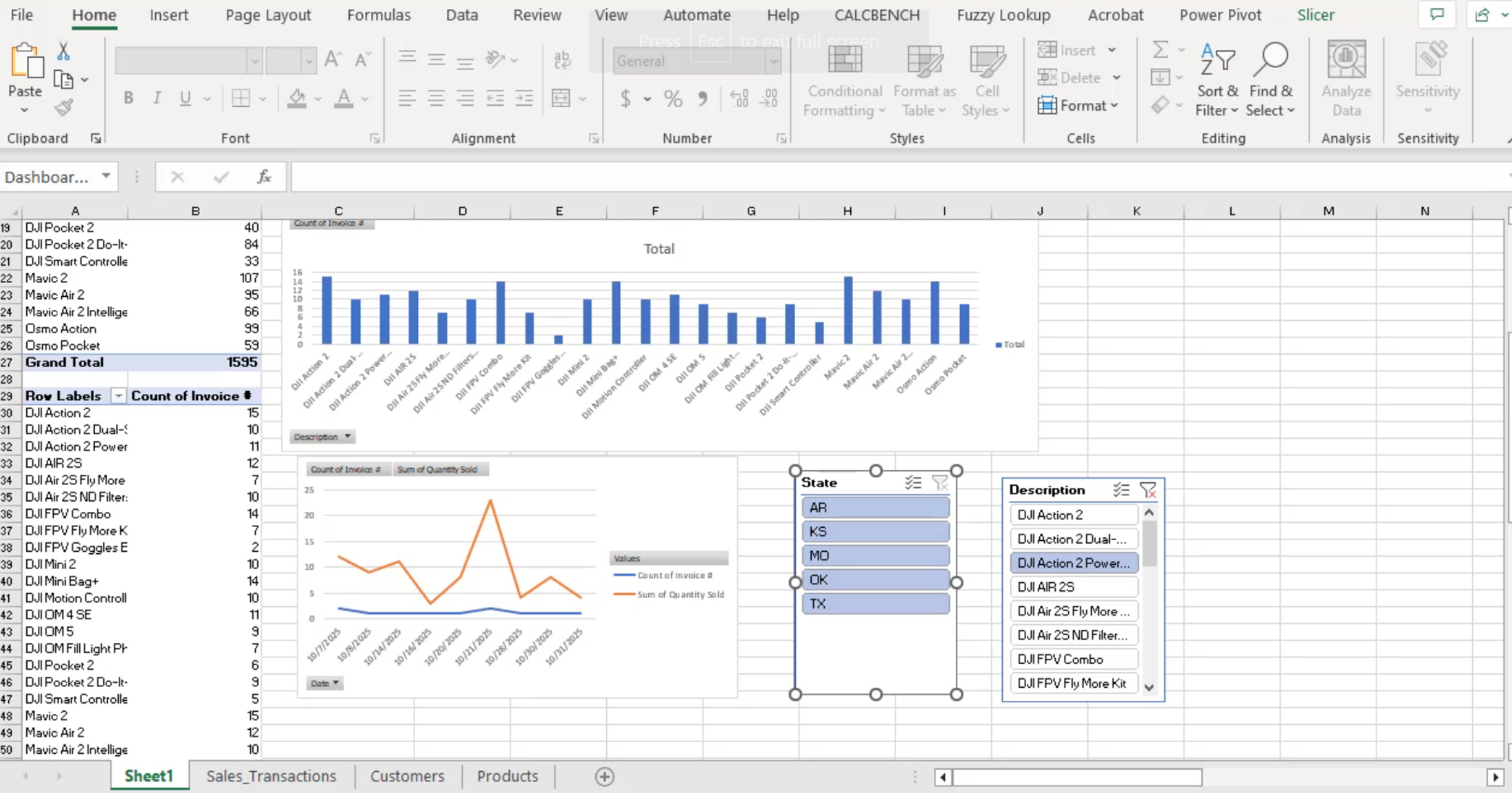Apply Percent Style to selection

[672, 98]
